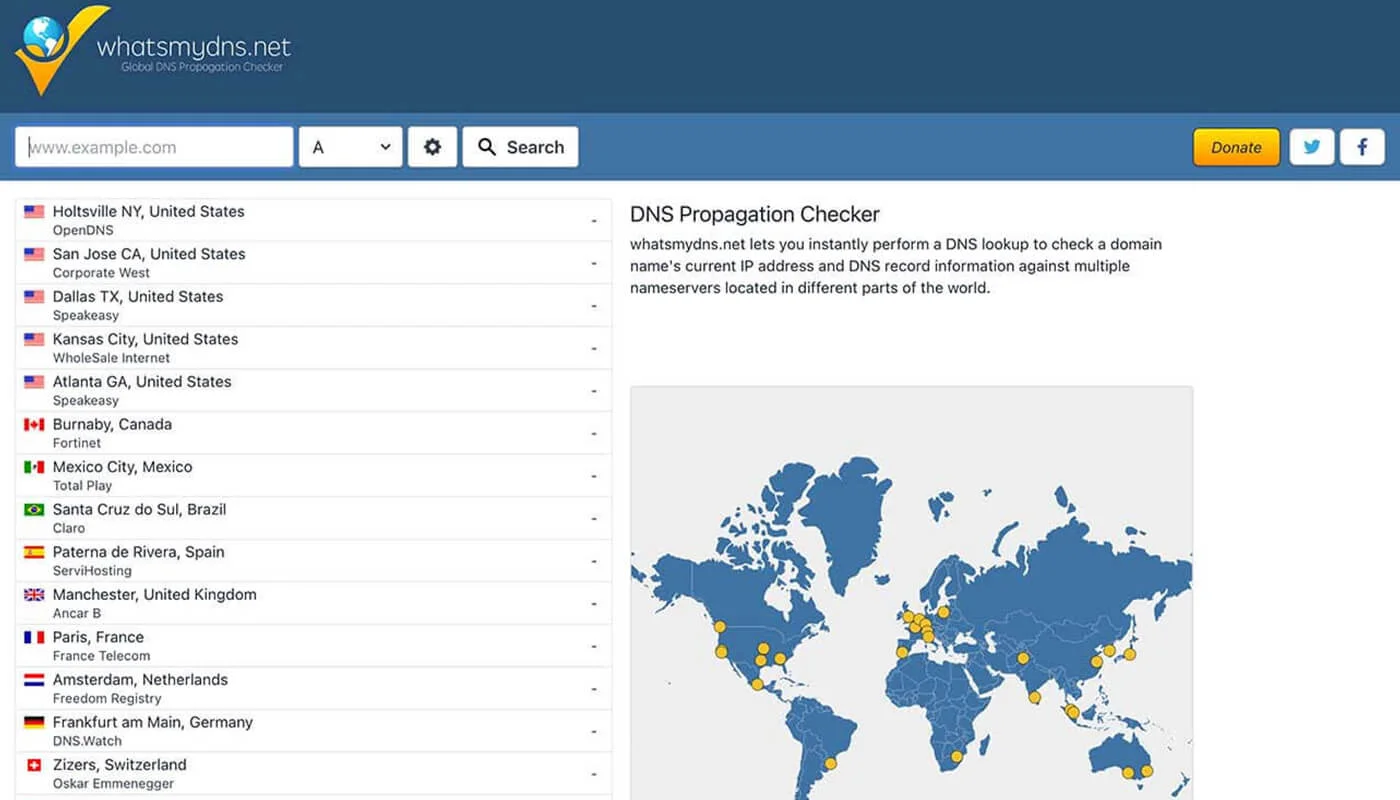The image size is (1400, 800).
Task: Select the San Jose CA Corporate West row
Action: click(313, 263)
